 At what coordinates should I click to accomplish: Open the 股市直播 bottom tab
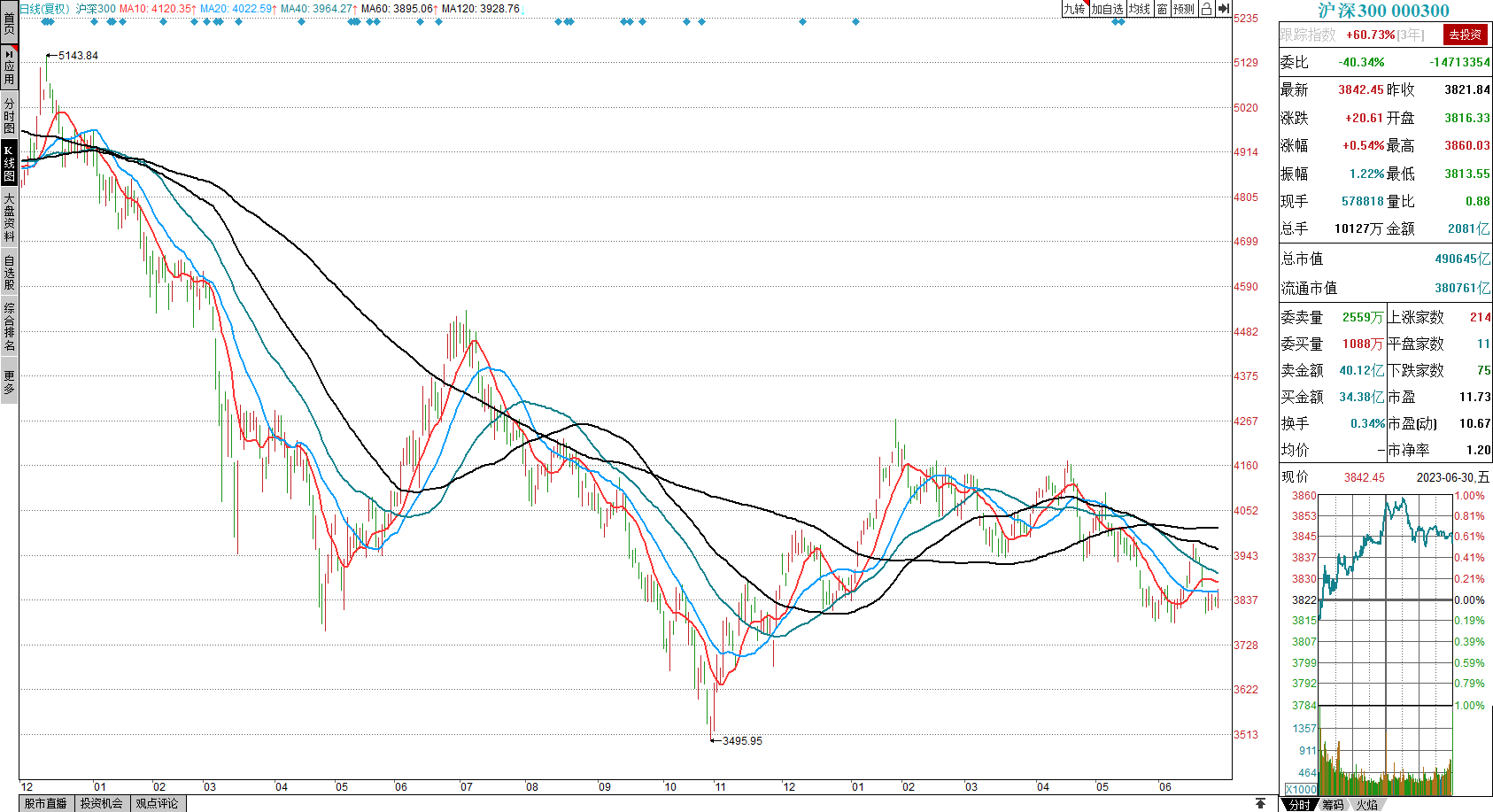point(45,803)
